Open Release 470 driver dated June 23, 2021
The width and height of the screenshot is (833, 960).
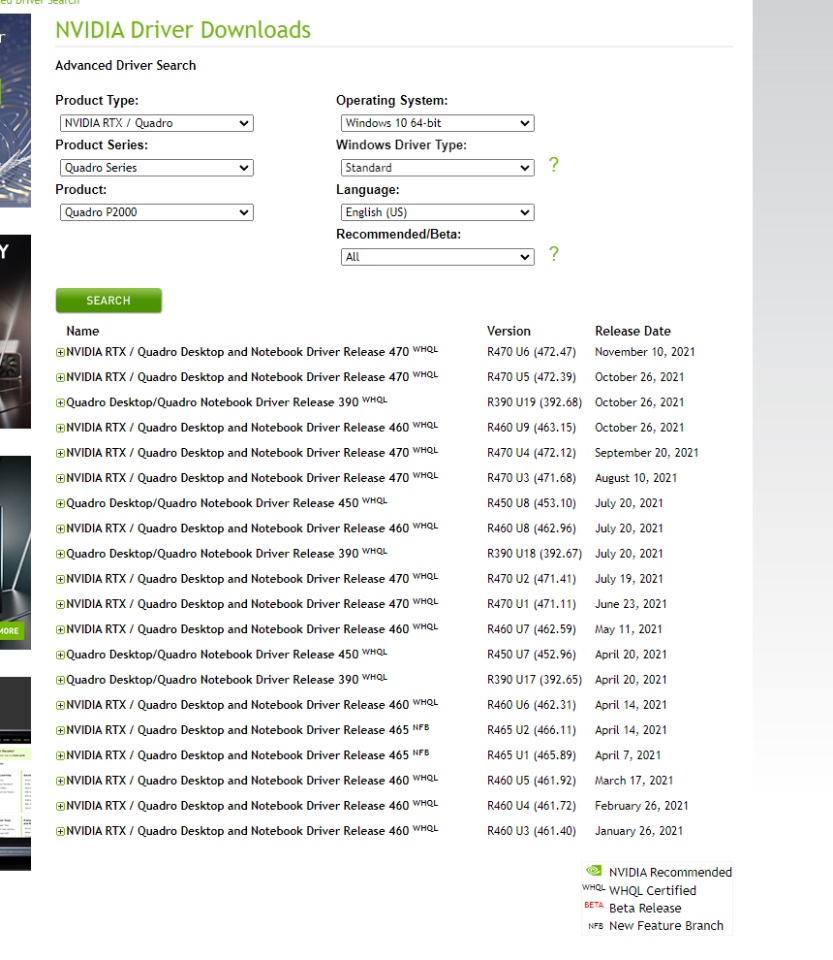point(237,604)
